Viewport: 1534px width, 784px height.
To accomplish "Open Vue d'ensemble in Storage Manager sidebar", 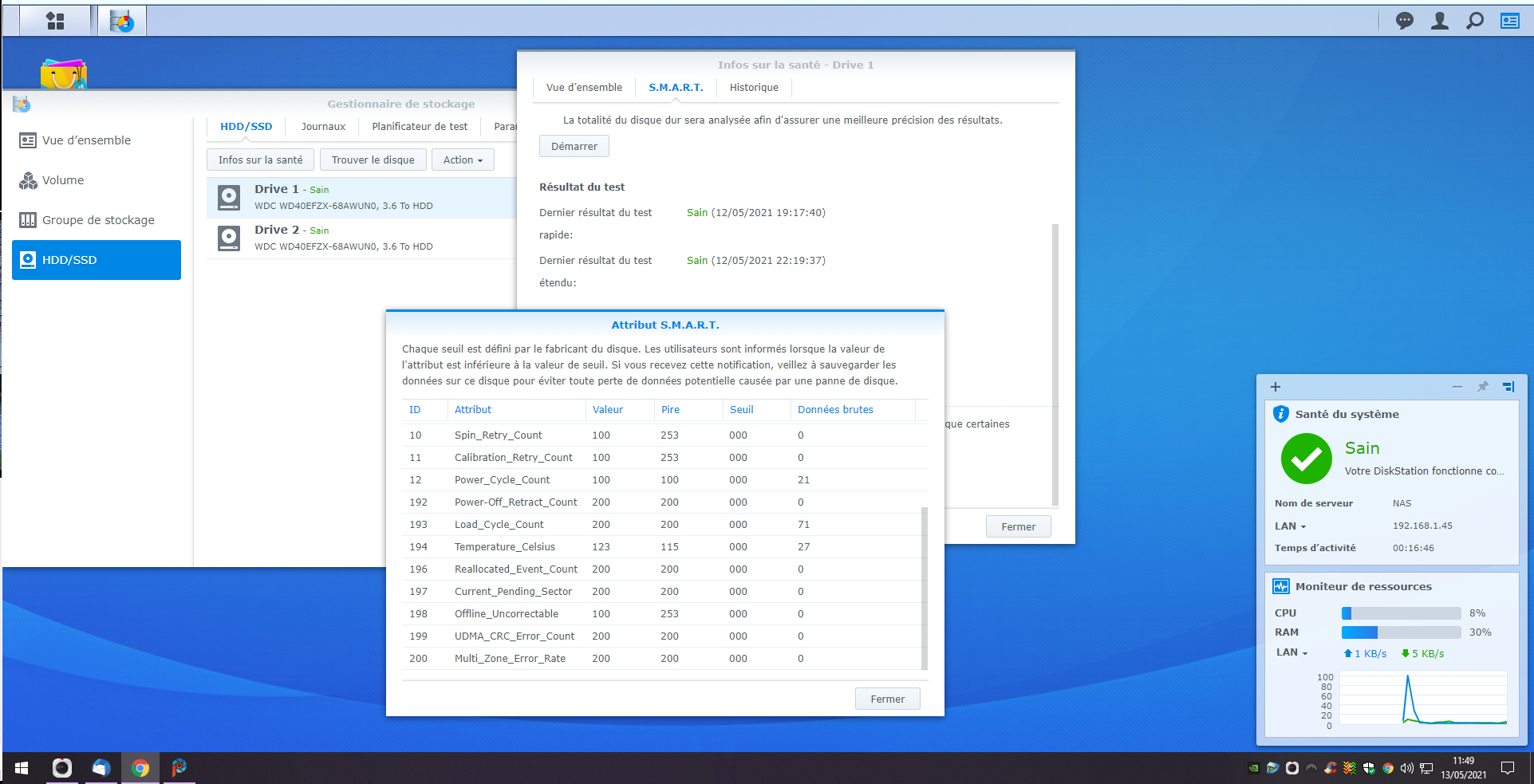I will click(x=97, y=140).
